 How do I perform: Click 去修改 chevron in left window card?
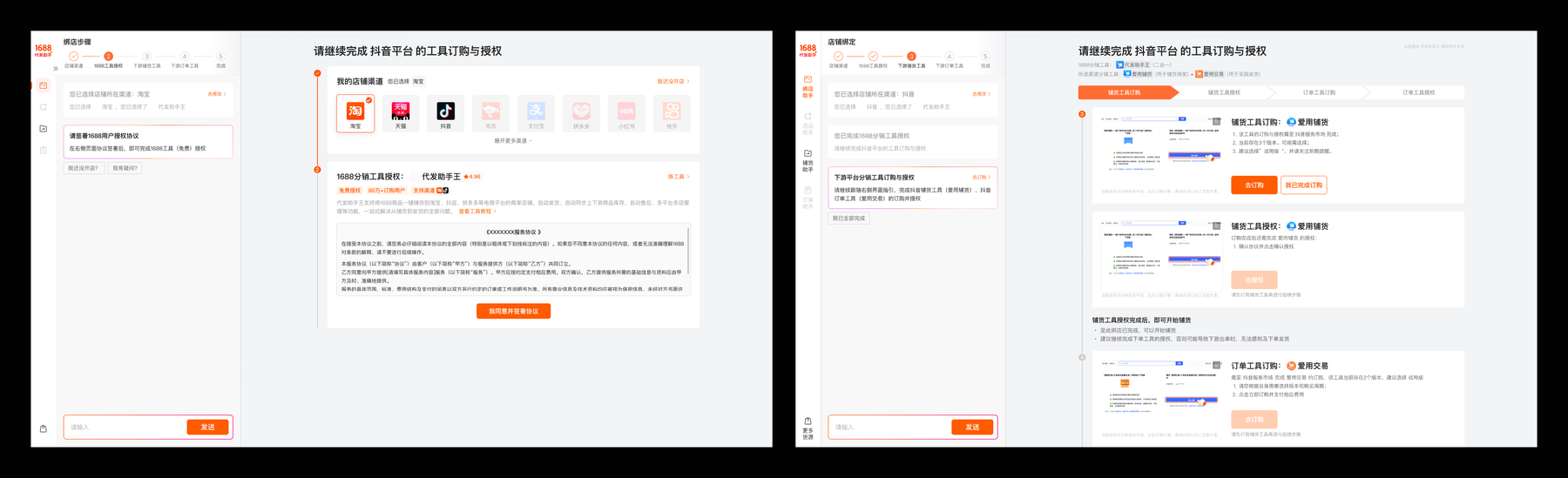point(216,94)
